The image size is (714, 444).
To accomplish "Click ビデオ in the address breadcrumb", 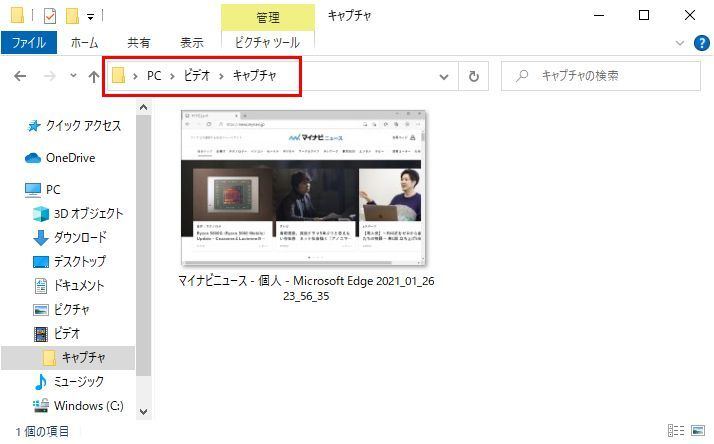I will (197, 76).
